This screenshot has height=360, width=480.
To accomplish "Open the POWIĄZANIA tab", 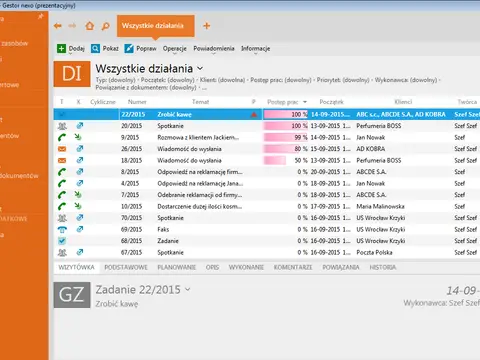I will pos(341,267).
